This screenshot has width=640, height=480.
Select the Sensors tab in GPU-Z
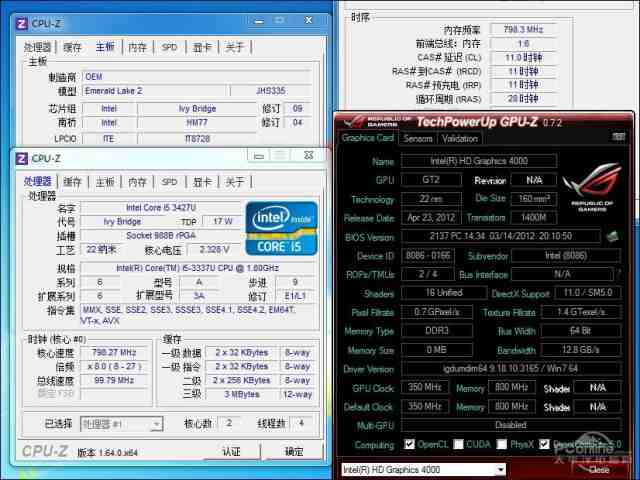click(418, 139)
